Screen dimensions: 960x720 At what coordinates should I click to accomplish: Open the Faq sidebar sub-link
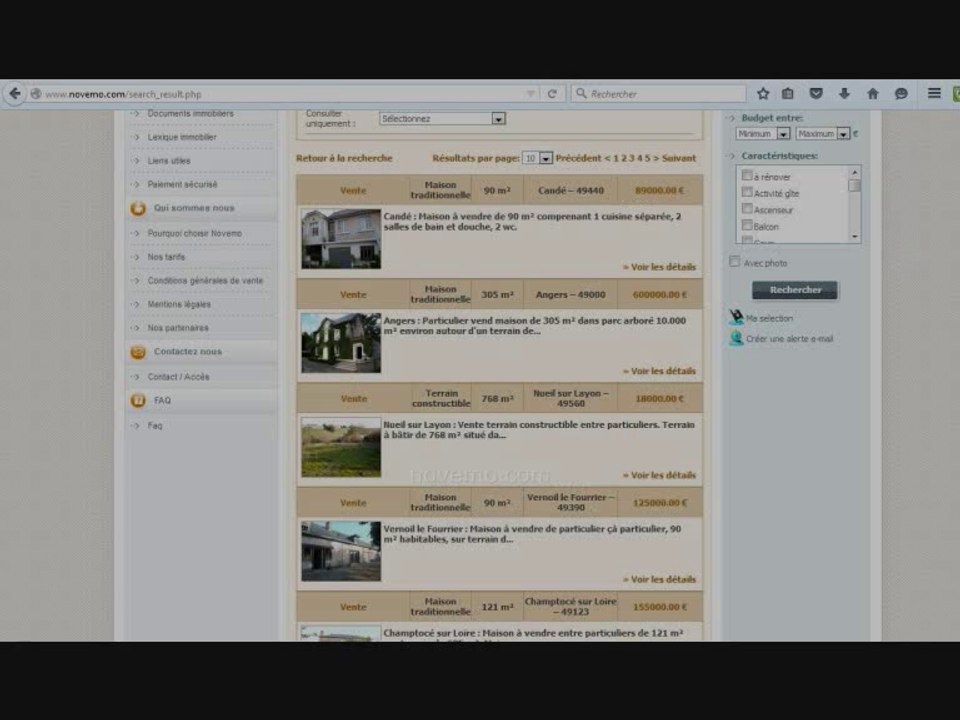coord(155,426)
